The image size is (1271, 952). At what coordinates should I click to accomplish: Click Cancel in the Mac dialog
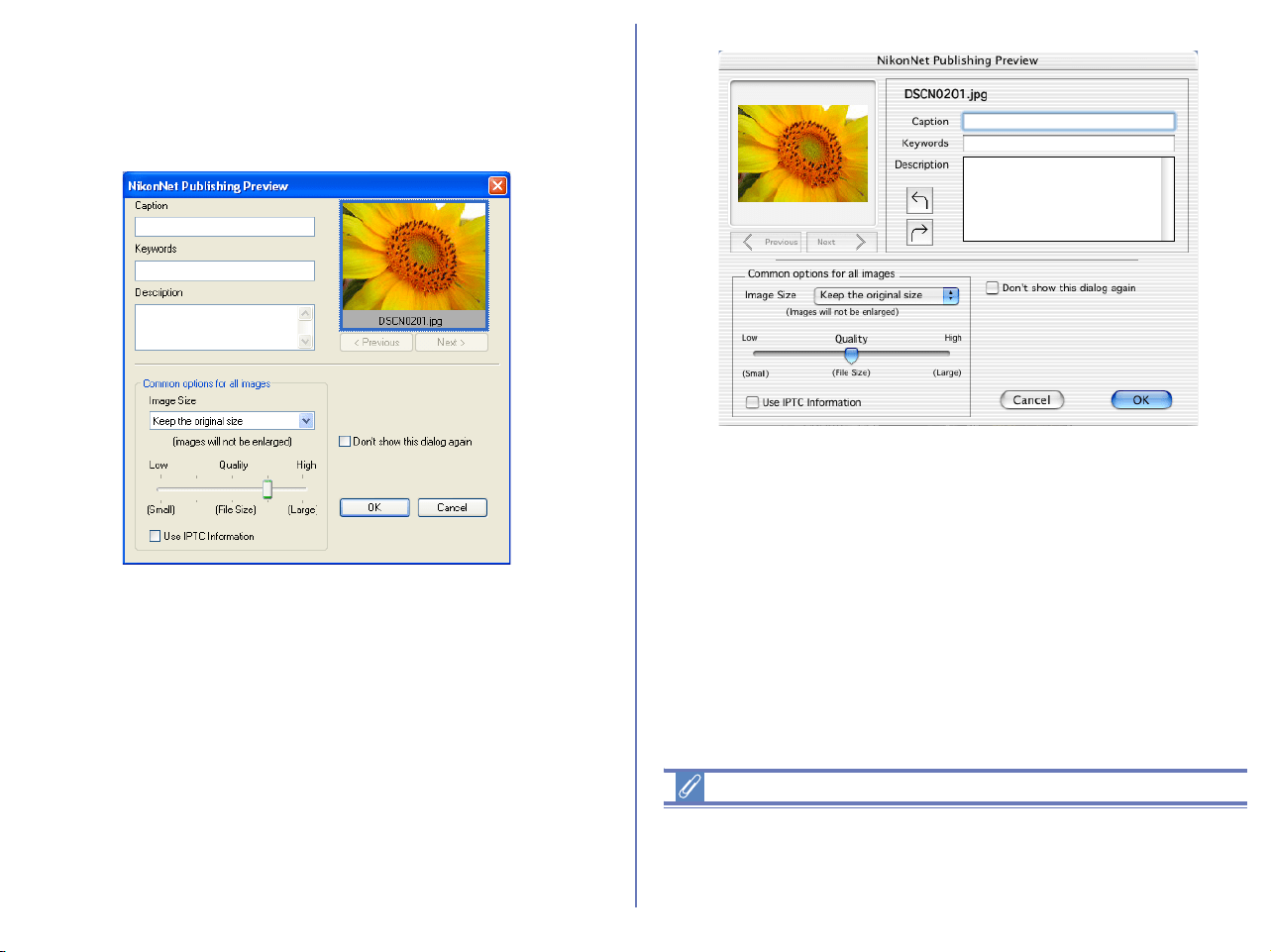click(x=1031, y=400)
